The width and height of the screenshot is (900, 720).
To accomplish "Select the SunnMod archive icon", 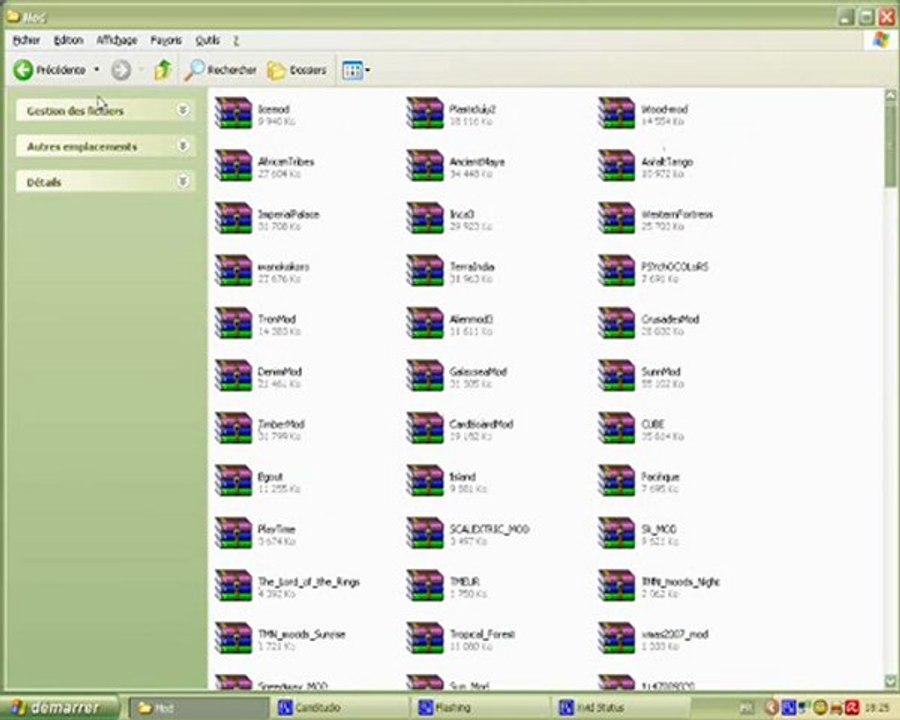I will [616, 376].
